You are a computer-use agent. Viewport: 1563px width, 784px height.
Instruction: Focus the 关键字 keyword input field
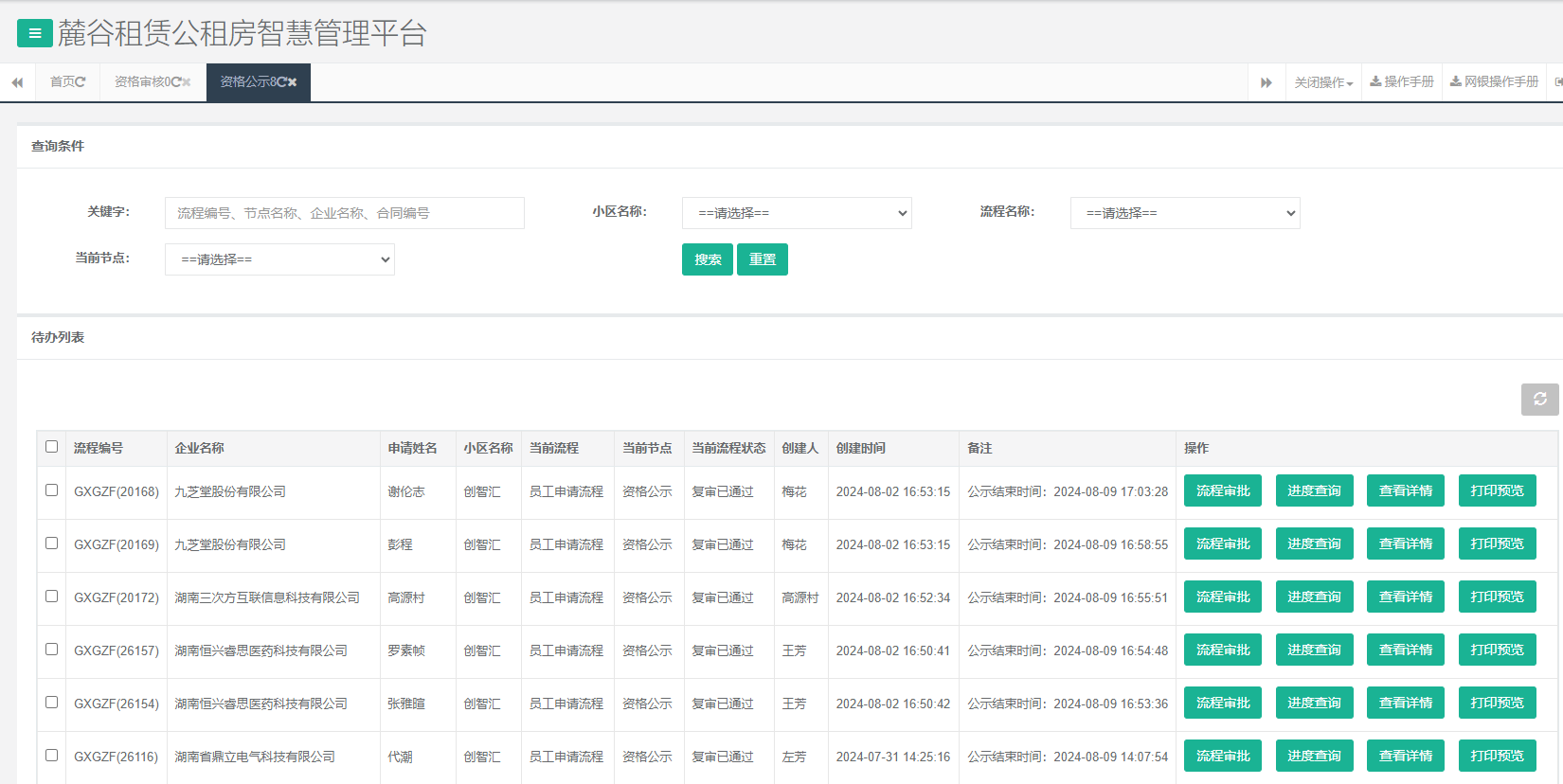point(344,213)
